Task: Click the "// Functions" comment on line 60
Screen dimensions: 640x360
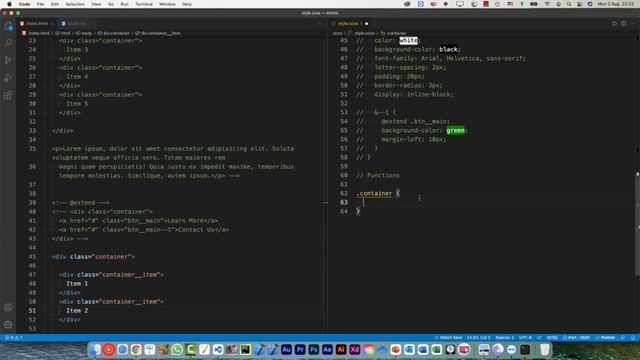Action: pyautogui.click(x=378, y=176)
